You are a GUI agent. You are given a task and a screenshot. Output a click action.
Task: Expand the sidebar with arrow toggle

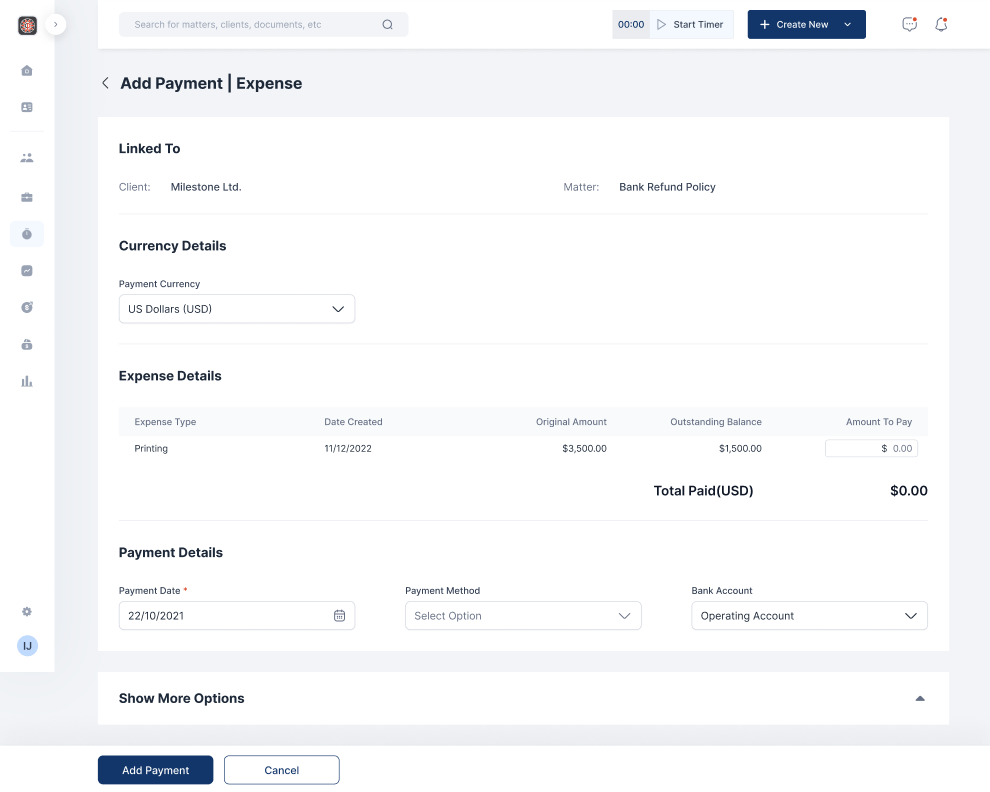[55, 24]
